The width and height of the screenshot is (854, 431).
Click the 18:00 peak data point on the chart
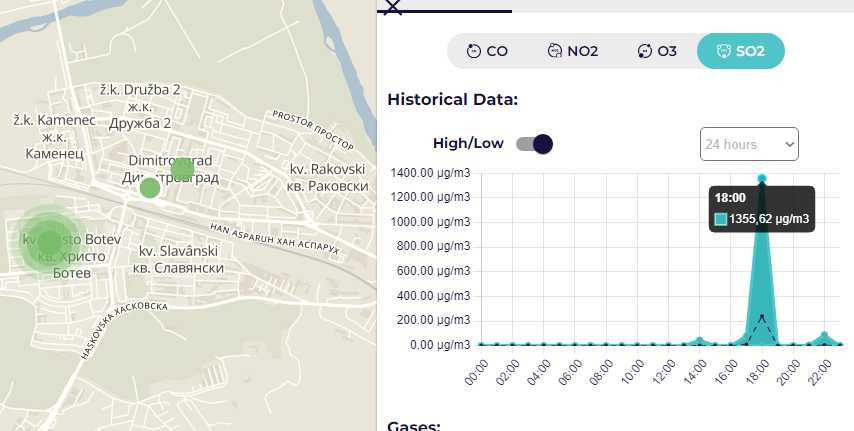click(762, 178)
